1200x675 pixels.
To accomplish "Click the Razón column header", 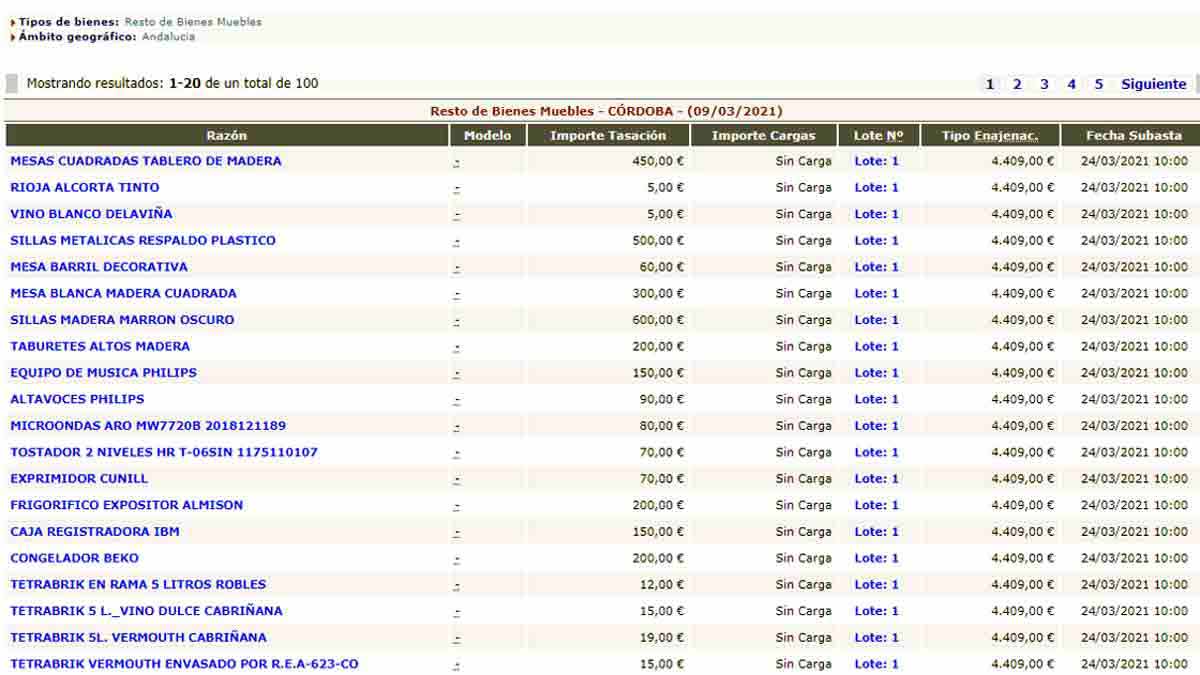I will (x=226, y=135).
